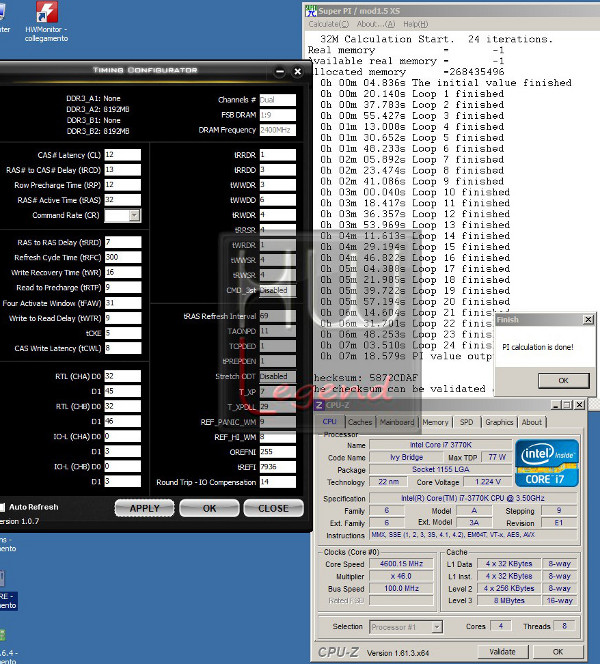Edit the Round Trip - IO Compensation field
Viewport: 600px width, 664px height.
(278, 482)
